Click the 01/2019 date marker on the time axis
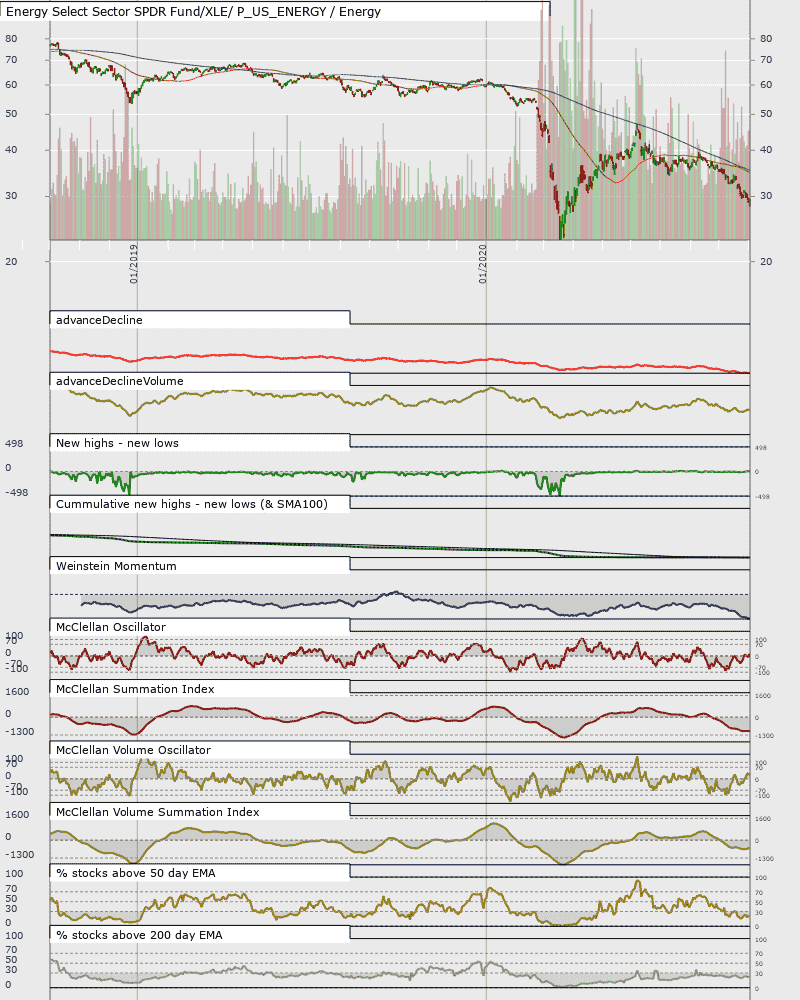Screen dimensions: 800x1000 click(x=133, y=264)
